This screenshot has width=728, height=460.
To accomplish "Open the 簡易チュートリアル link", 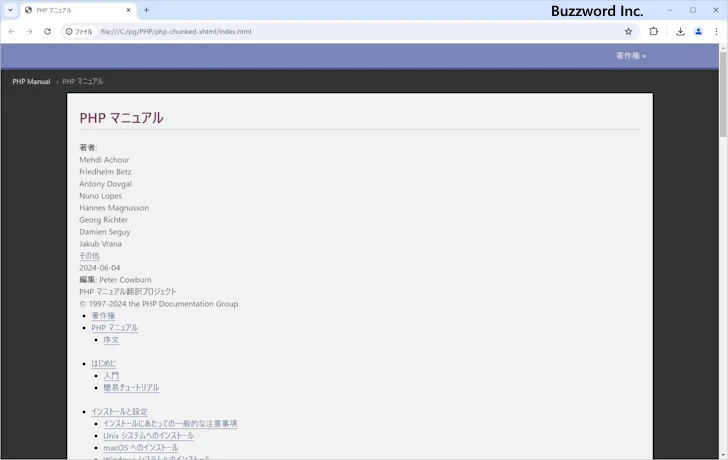I will [x=131, y=388].
